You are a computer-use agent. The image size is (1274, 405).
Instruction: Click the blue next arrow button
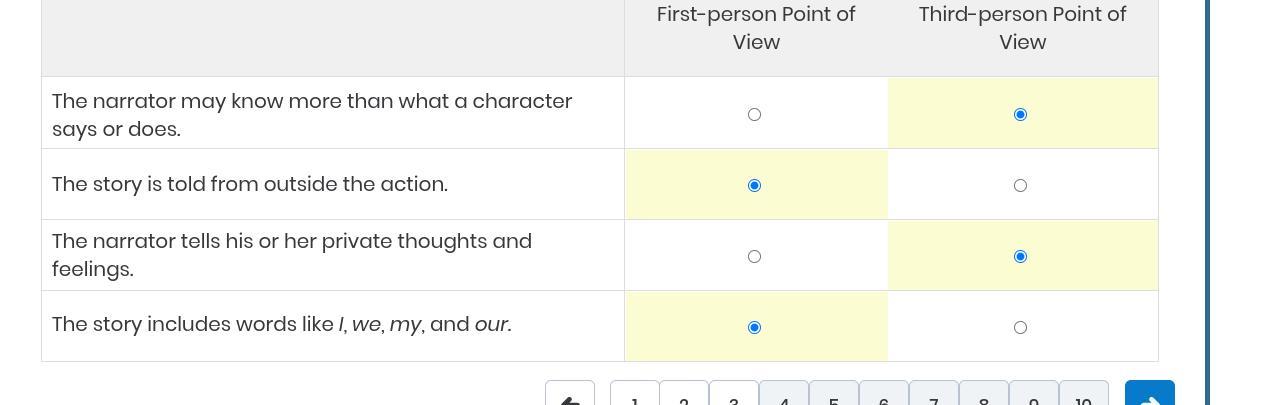(x=1149, y=394)
